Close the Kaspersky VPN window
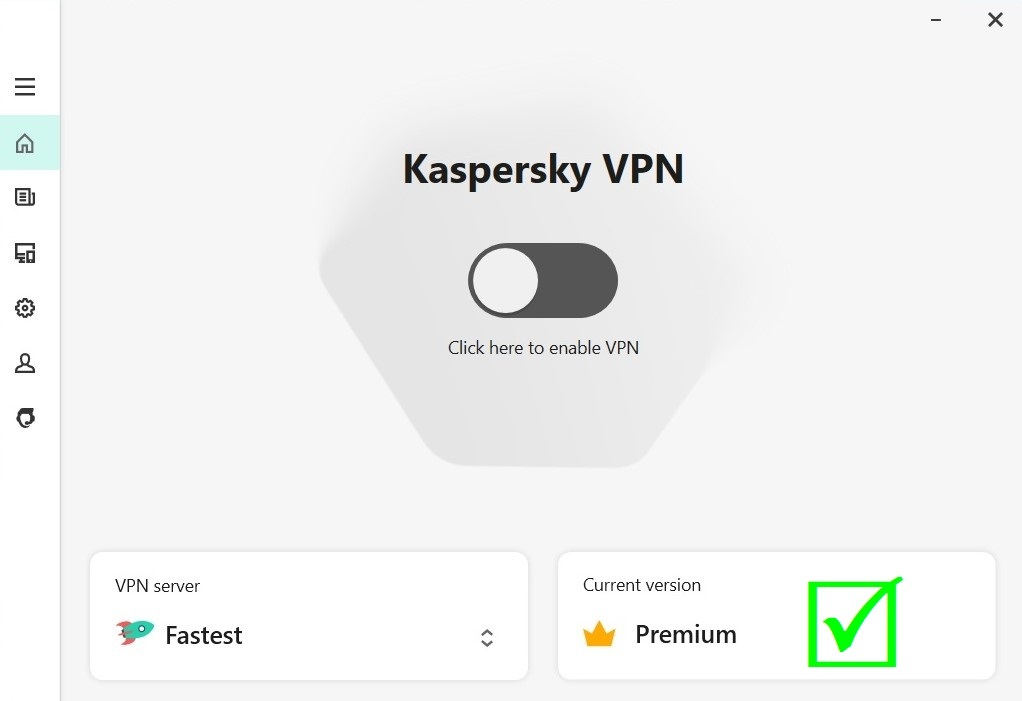1022x701 pixels. [995, 20]
